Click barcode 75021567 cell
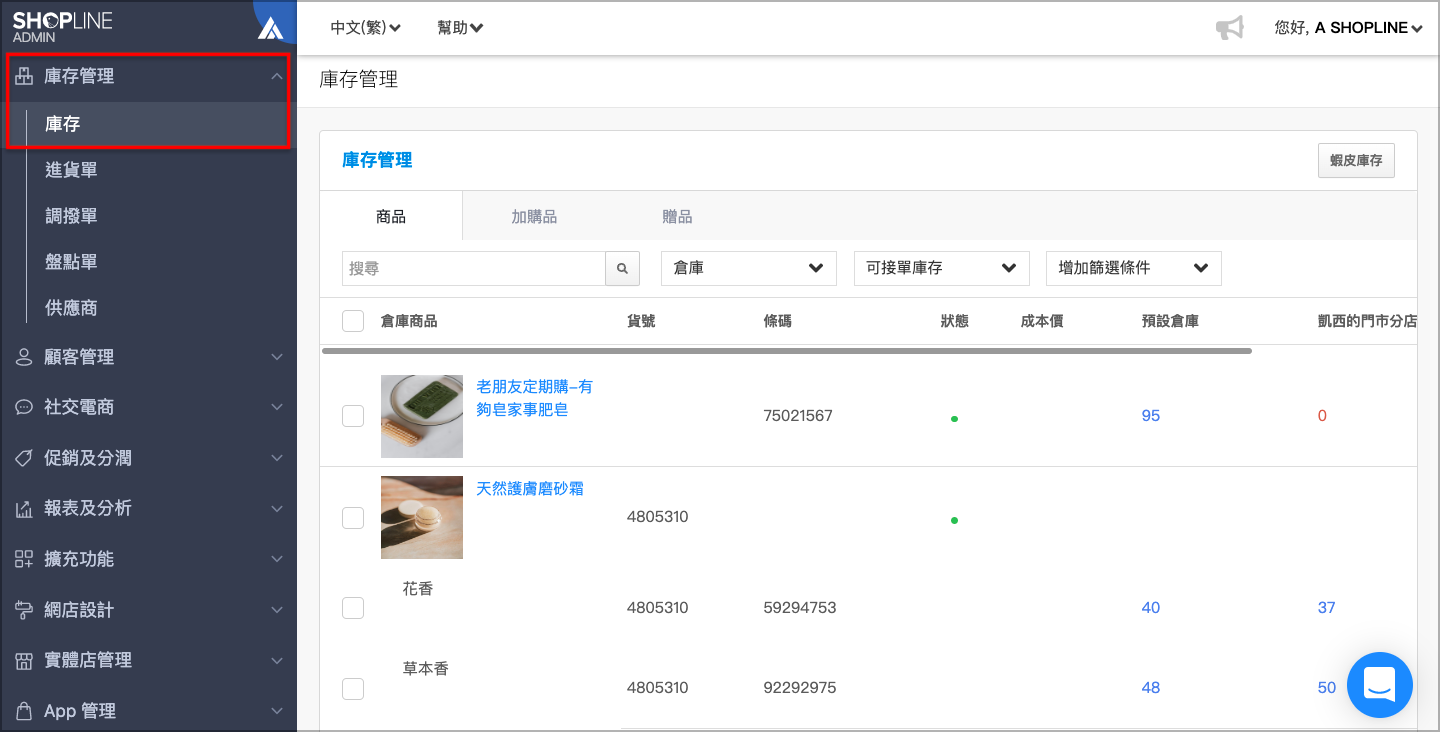This screenshot has height=732, width=1440. [798, 416]
